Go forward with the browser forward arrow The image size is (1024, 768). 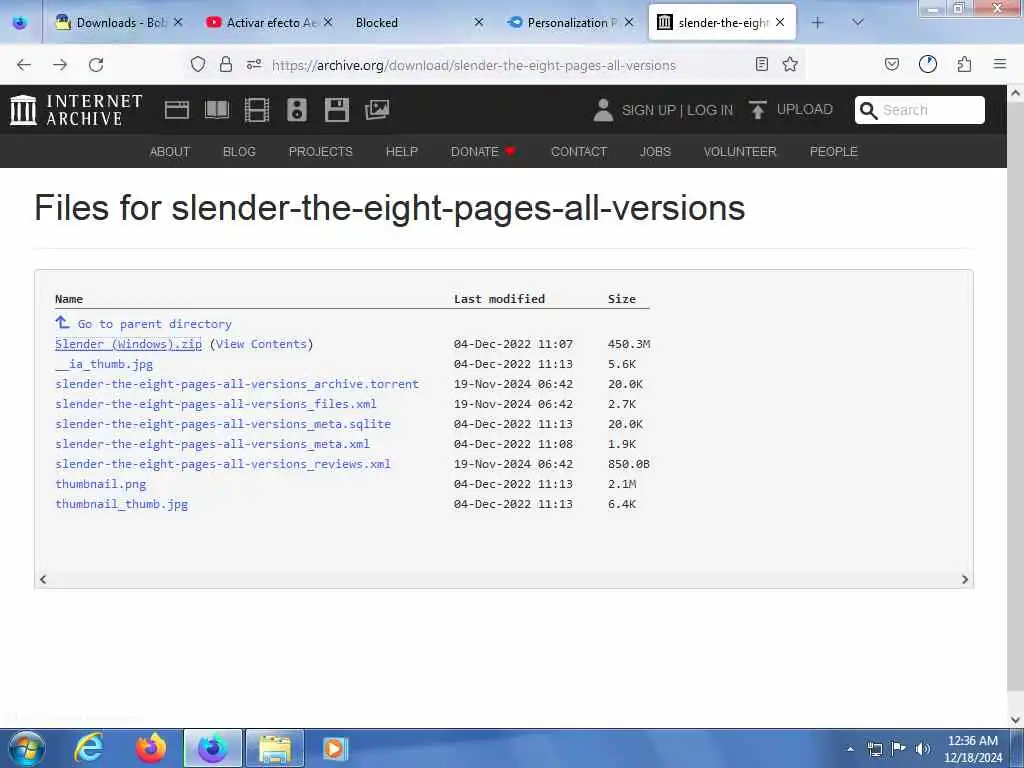[60, 65]
